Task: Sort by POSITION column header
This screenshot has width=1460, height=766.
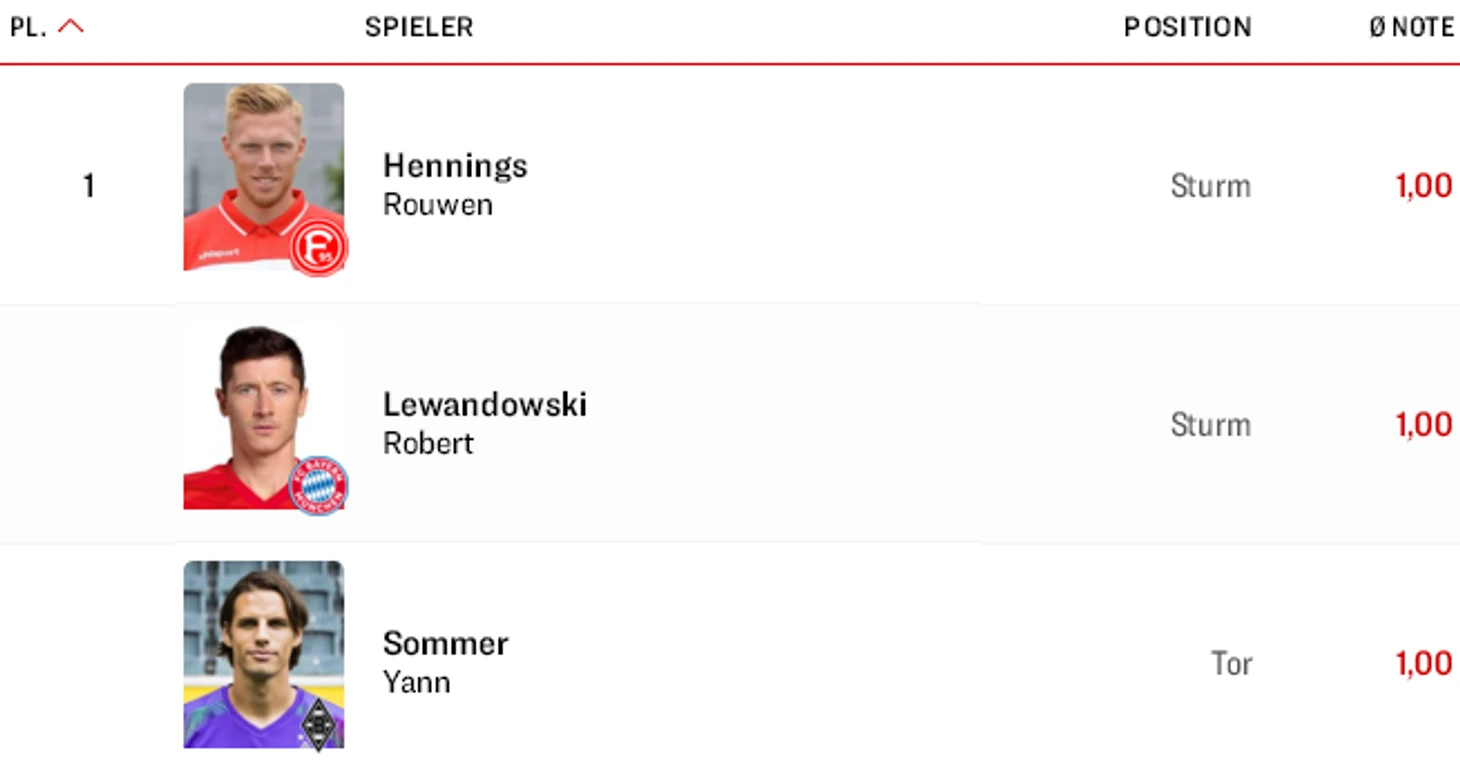Action: point(1188,27)
